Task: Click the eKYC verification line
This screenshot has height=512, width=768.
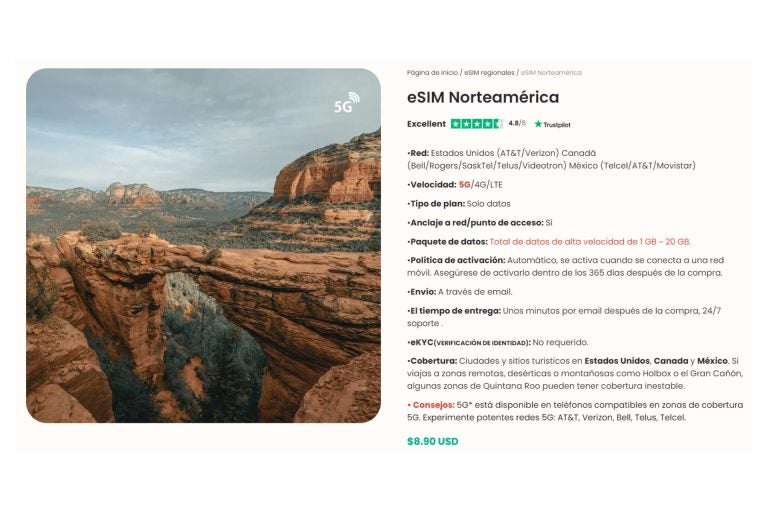Action: (498, 342)
